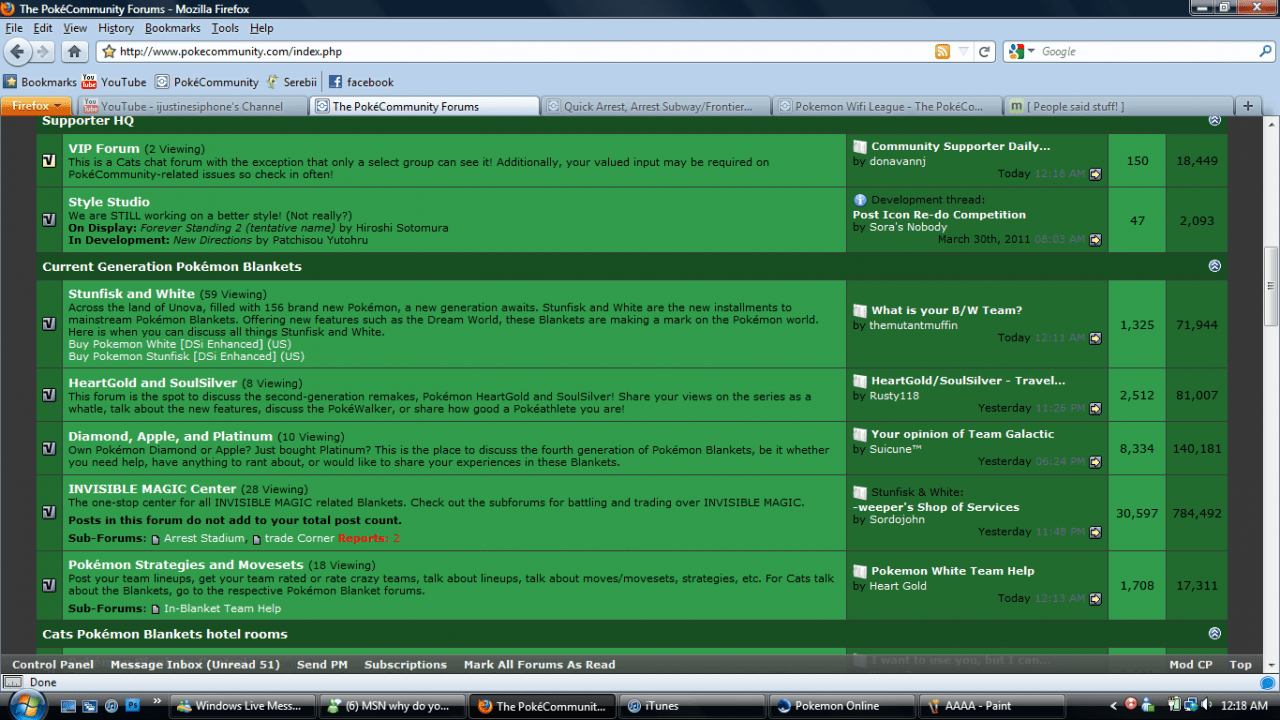Open the volume icon in system tray

click(1206, 705)
